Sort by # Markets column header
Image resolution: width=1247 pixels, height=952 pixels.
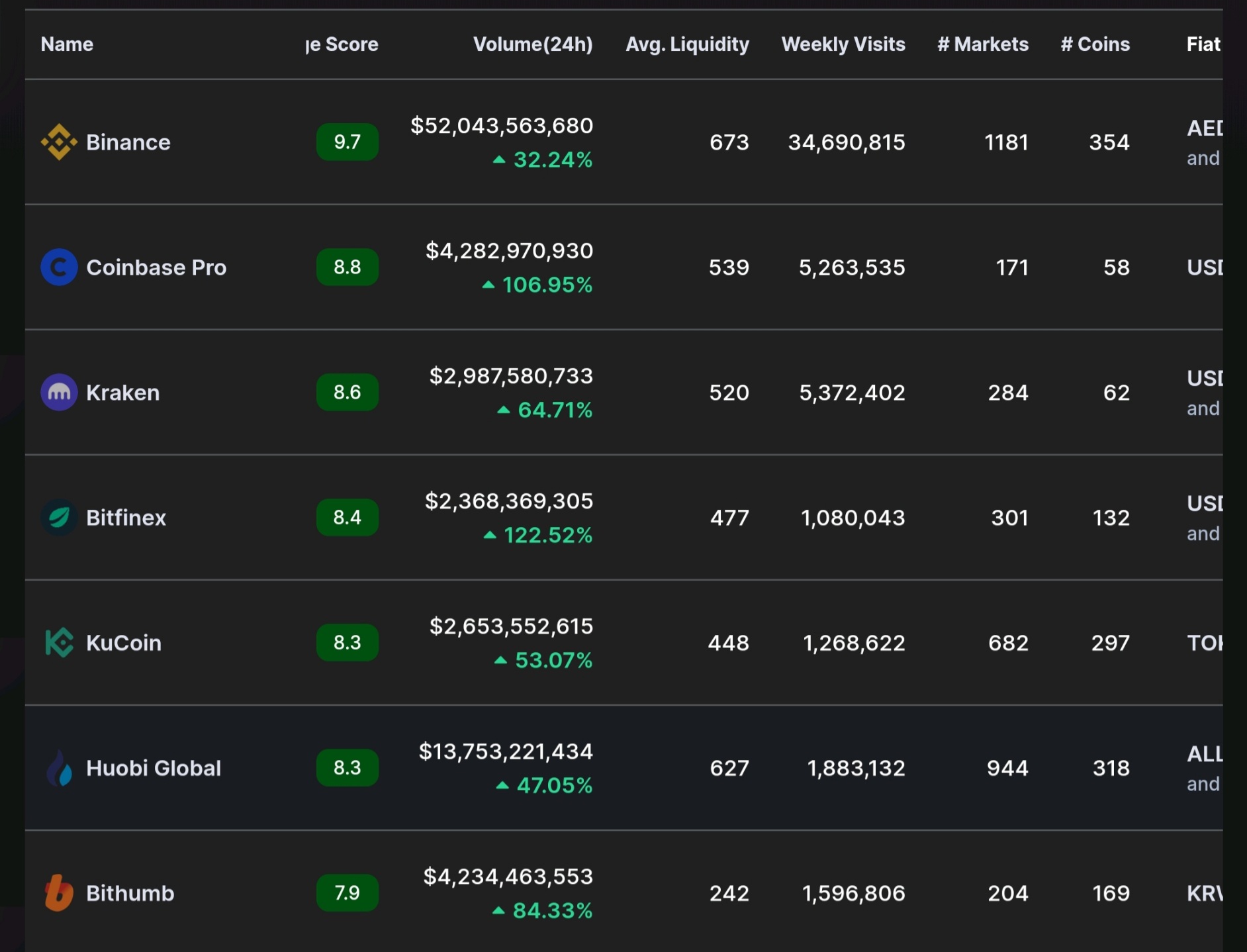click(983, 44)
